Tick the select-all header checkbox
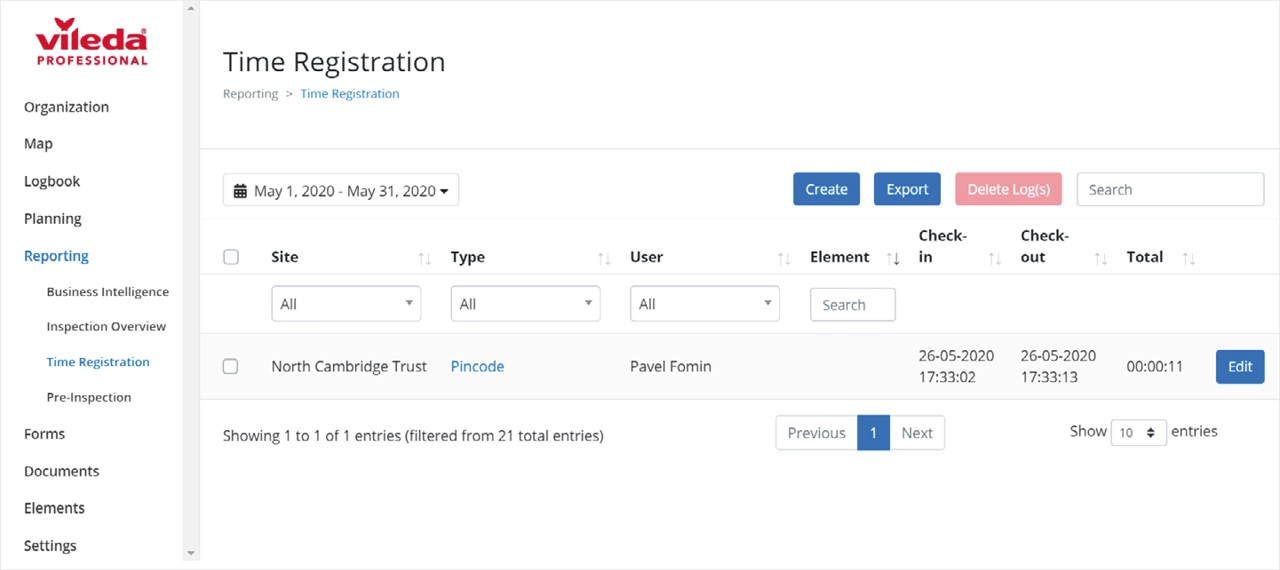The width and height of the screenshot is (1280, 570). (x=231, y=257)
